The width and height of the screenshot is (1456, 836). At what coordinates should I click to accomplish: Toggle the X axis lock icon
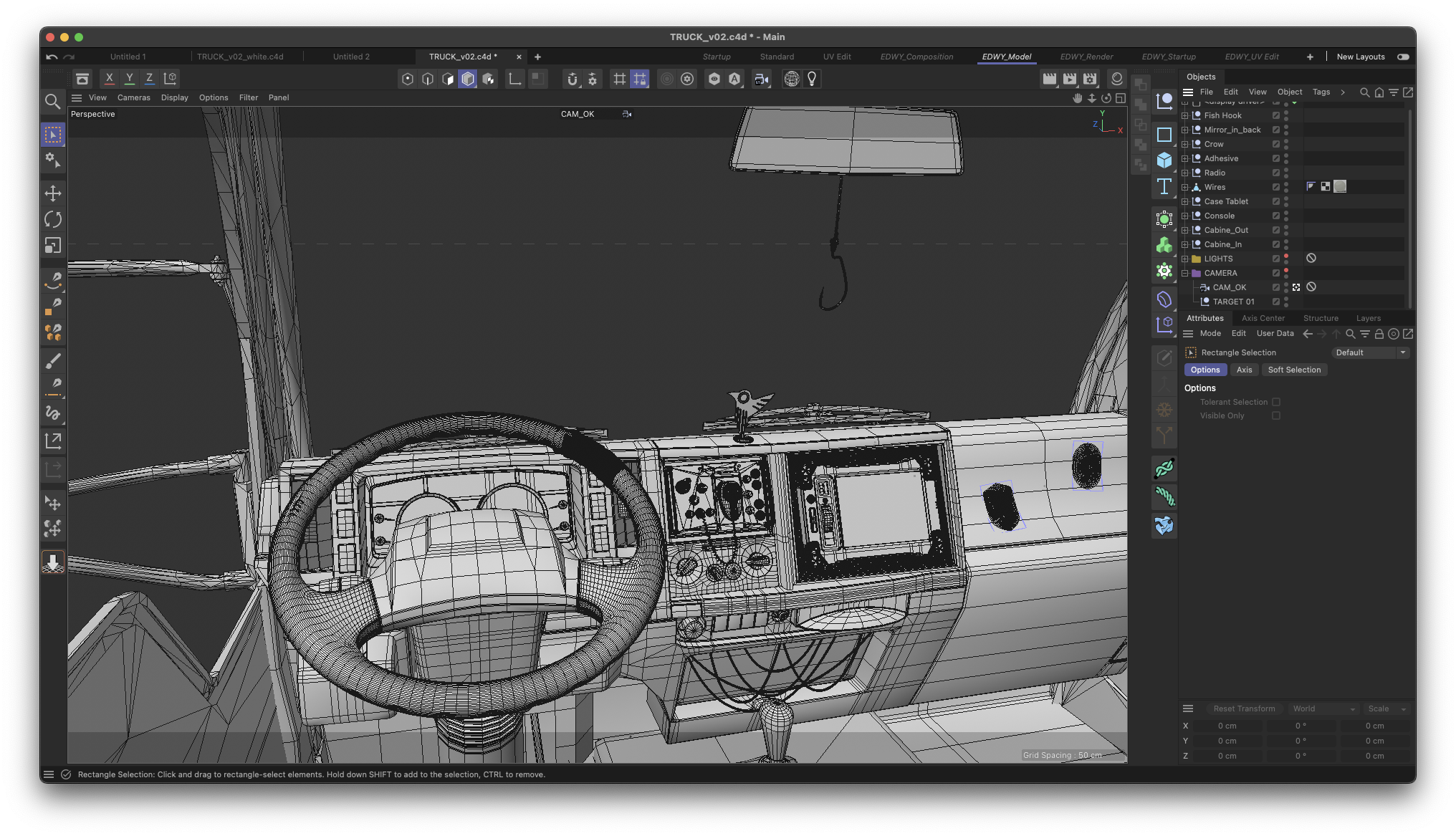pyautogui.click(x=109, y=79)
